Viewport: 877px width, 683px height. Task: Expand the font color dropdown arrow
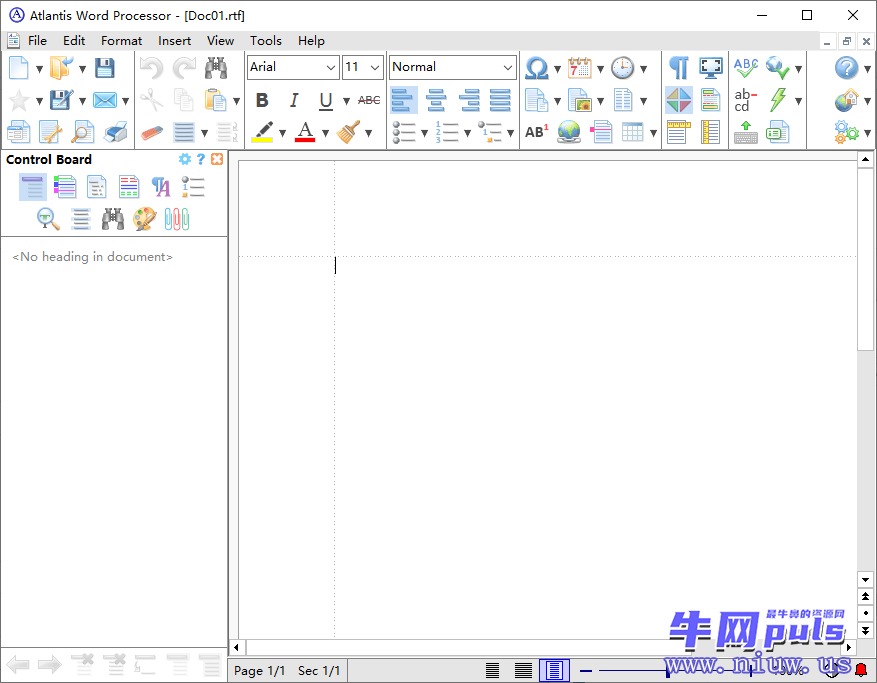(326, 133)
